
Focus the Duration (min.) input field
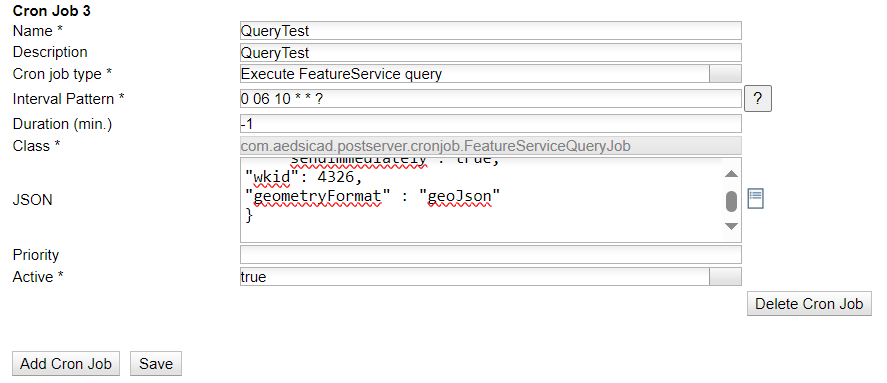(x=490, y=123)
